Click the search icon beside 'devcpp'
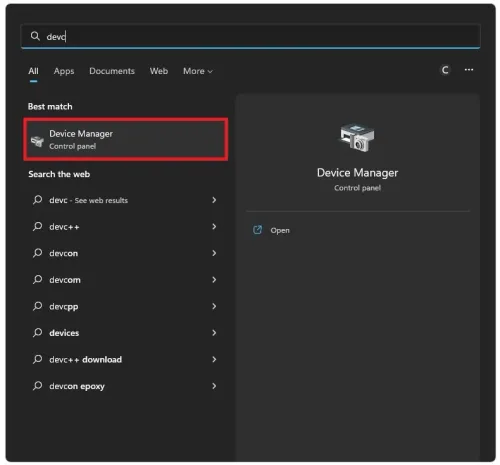The height and width of the screenshot is (465, 500). click(37, 306)
